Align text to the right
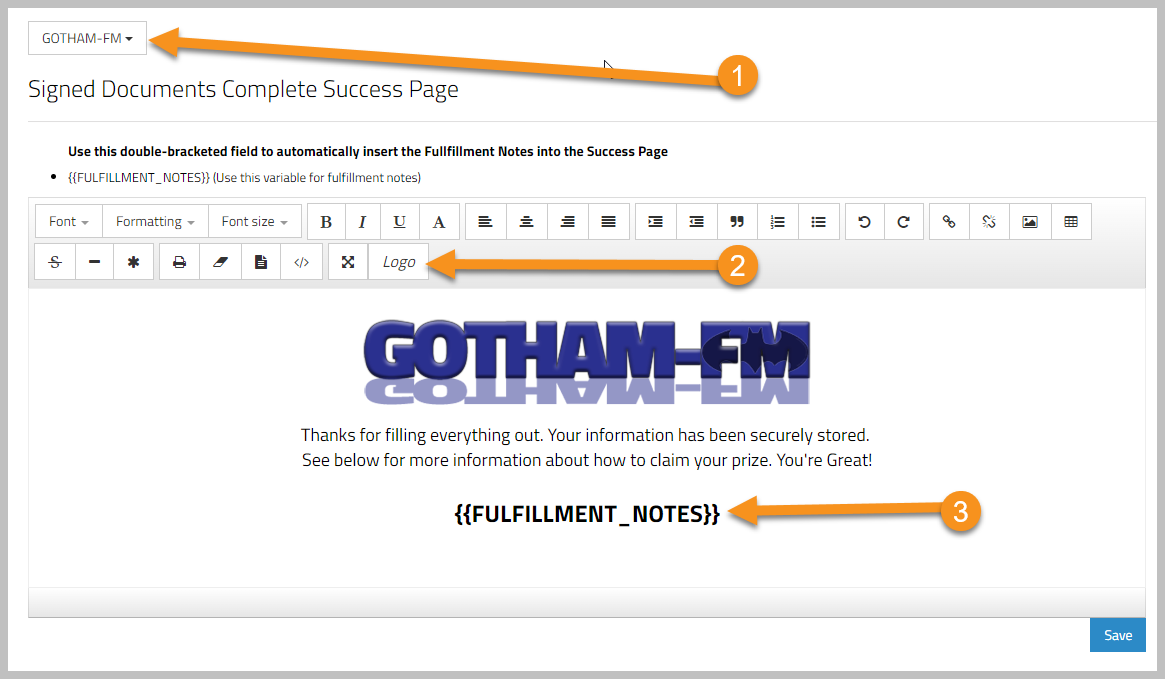 point(568,221)
